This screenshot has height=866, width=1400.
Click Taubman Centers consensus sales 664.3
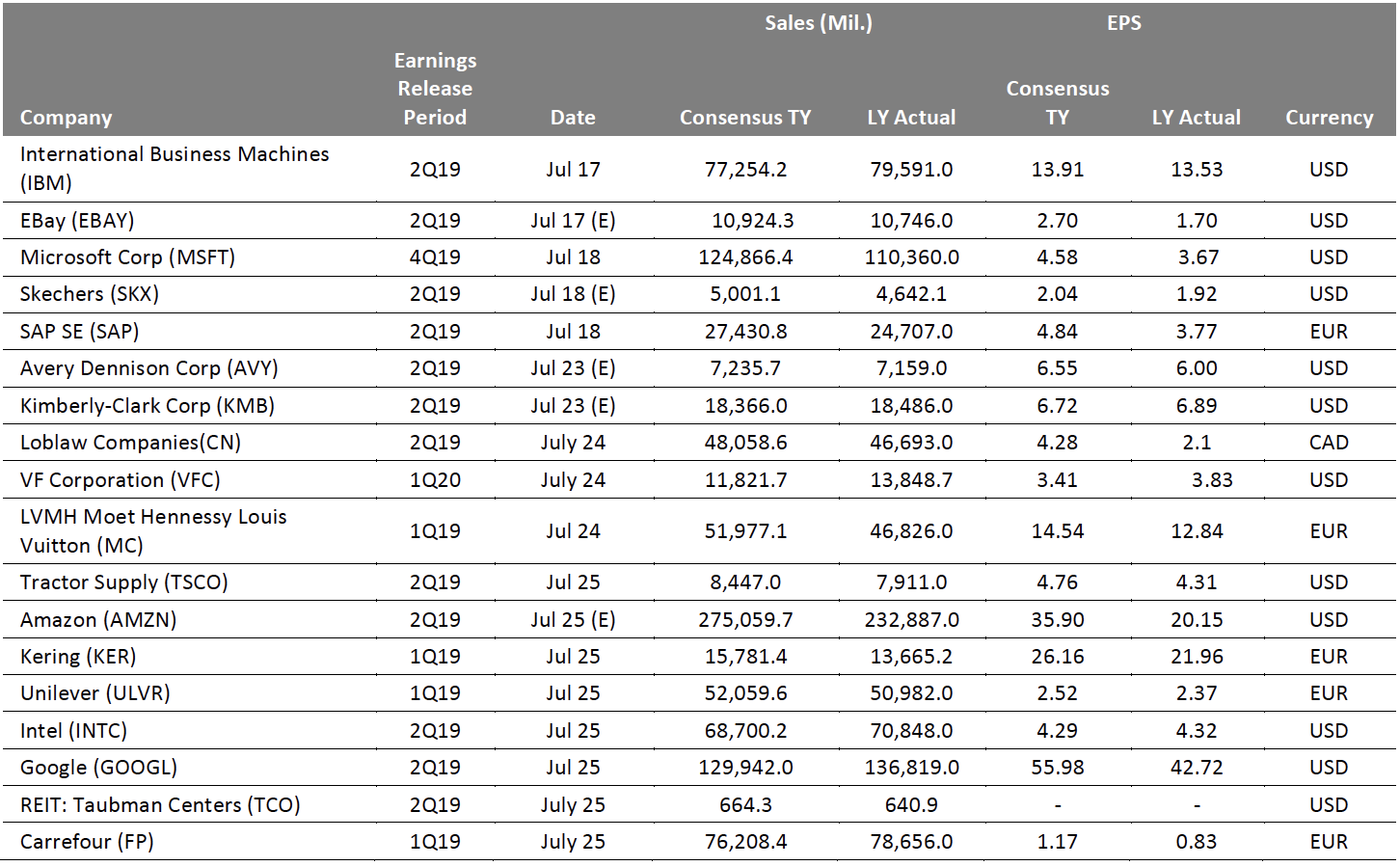[x=745, y=805]
